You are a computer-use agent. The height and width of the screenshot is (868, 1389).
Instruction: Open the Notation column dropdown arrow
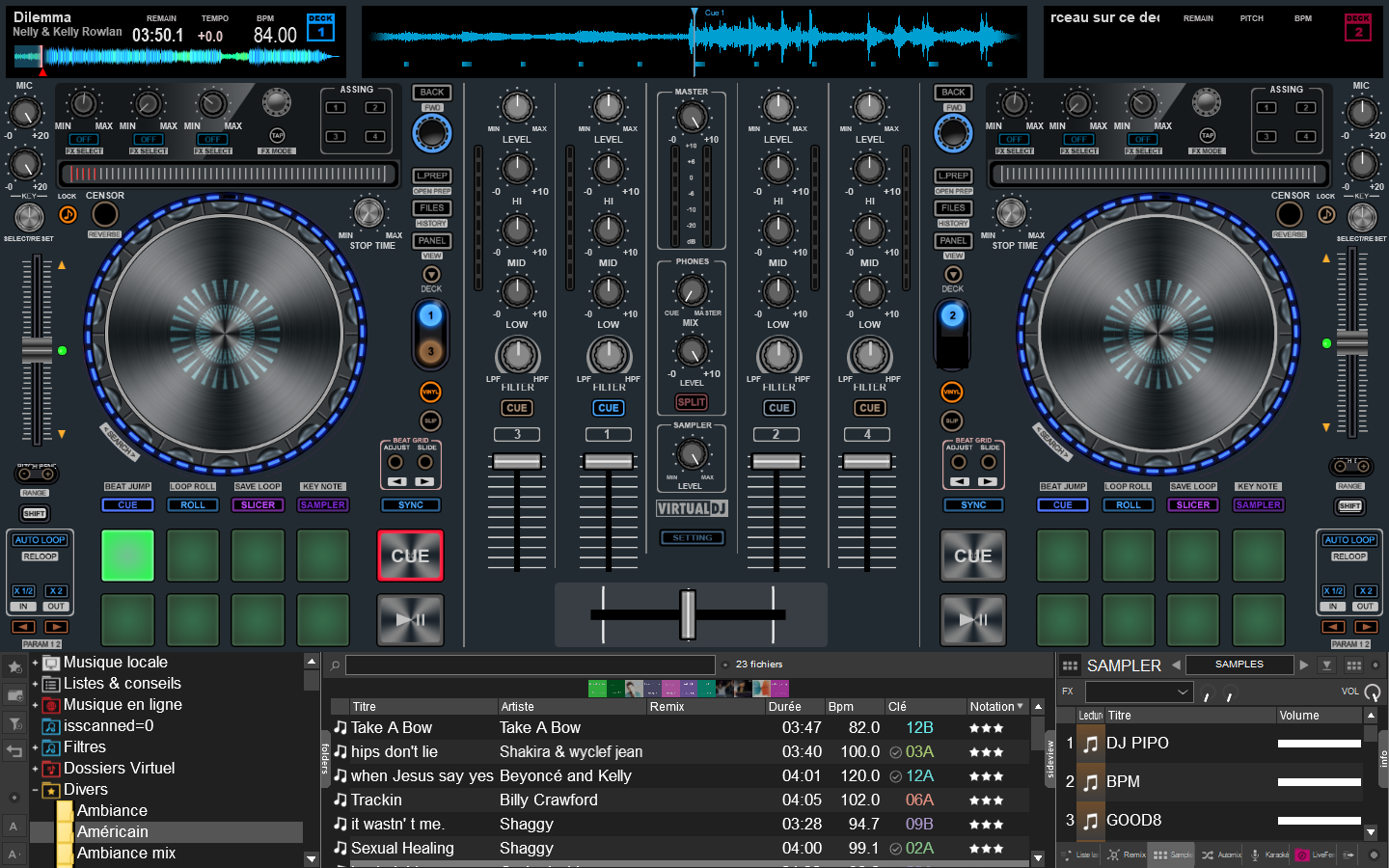pyautogui.click(x=1021, y=707)
